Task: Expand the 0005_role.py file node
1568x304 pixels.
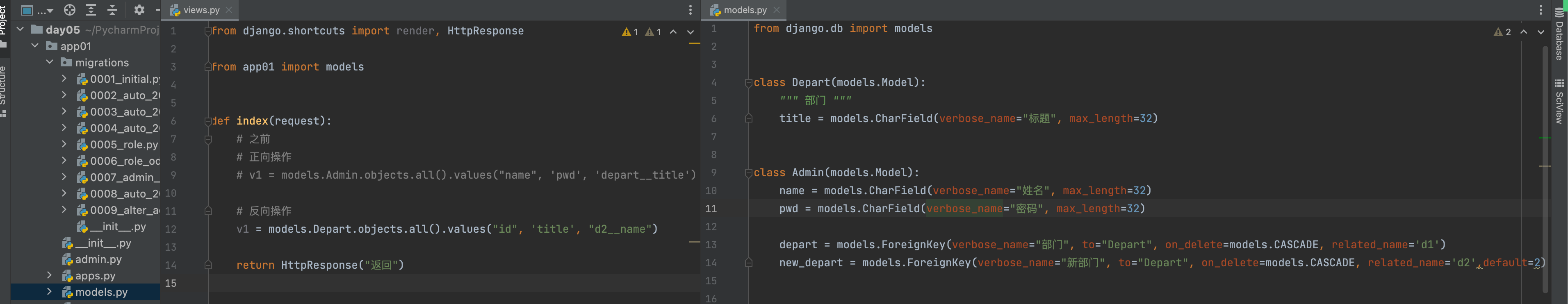Action: (x=64, y=144)
